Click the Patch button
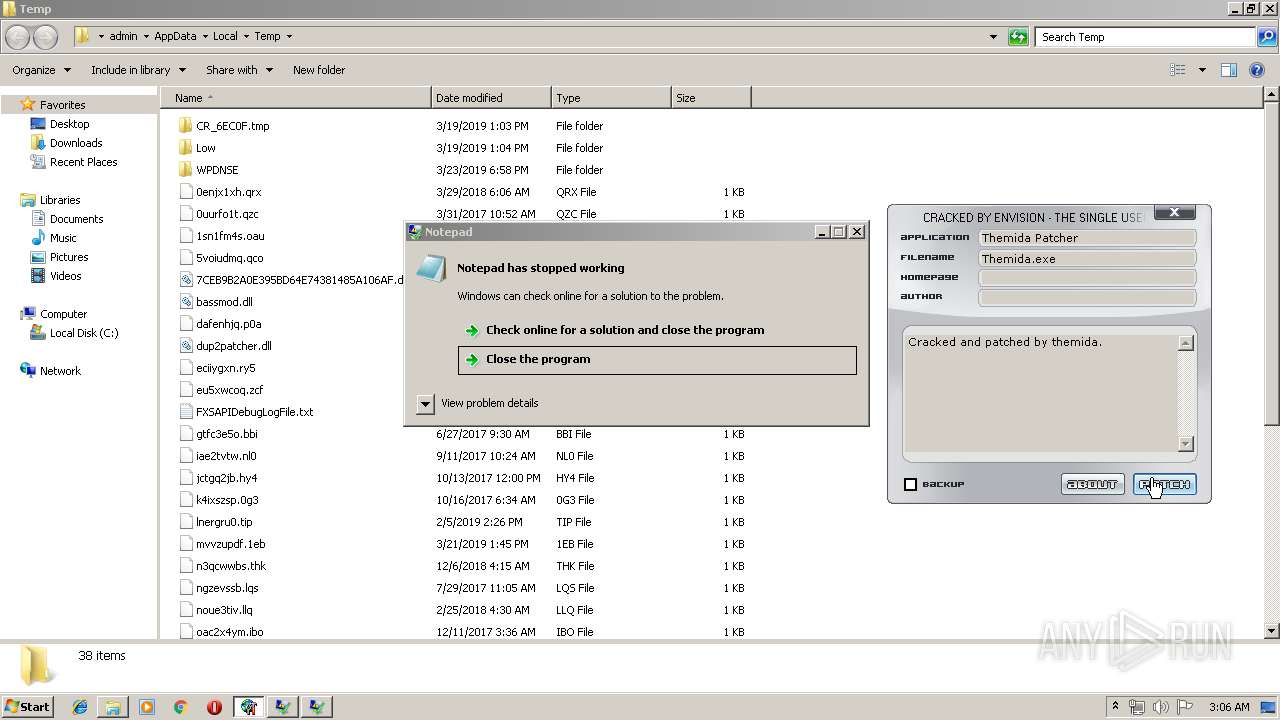Viewport: 1280px width, 720px height. click(x=1165, y=484)
